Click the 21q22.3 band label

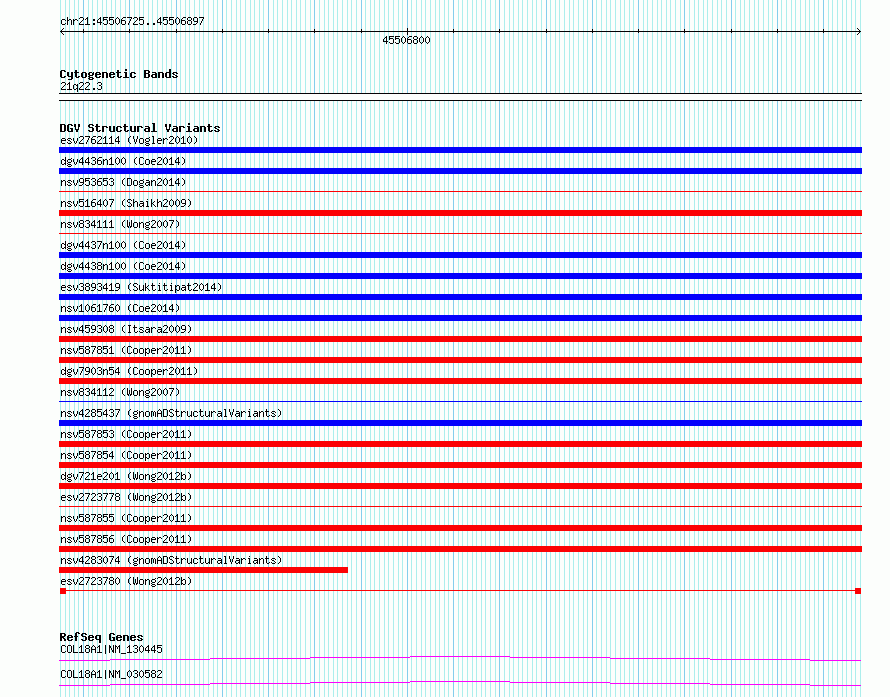(81, 86)
